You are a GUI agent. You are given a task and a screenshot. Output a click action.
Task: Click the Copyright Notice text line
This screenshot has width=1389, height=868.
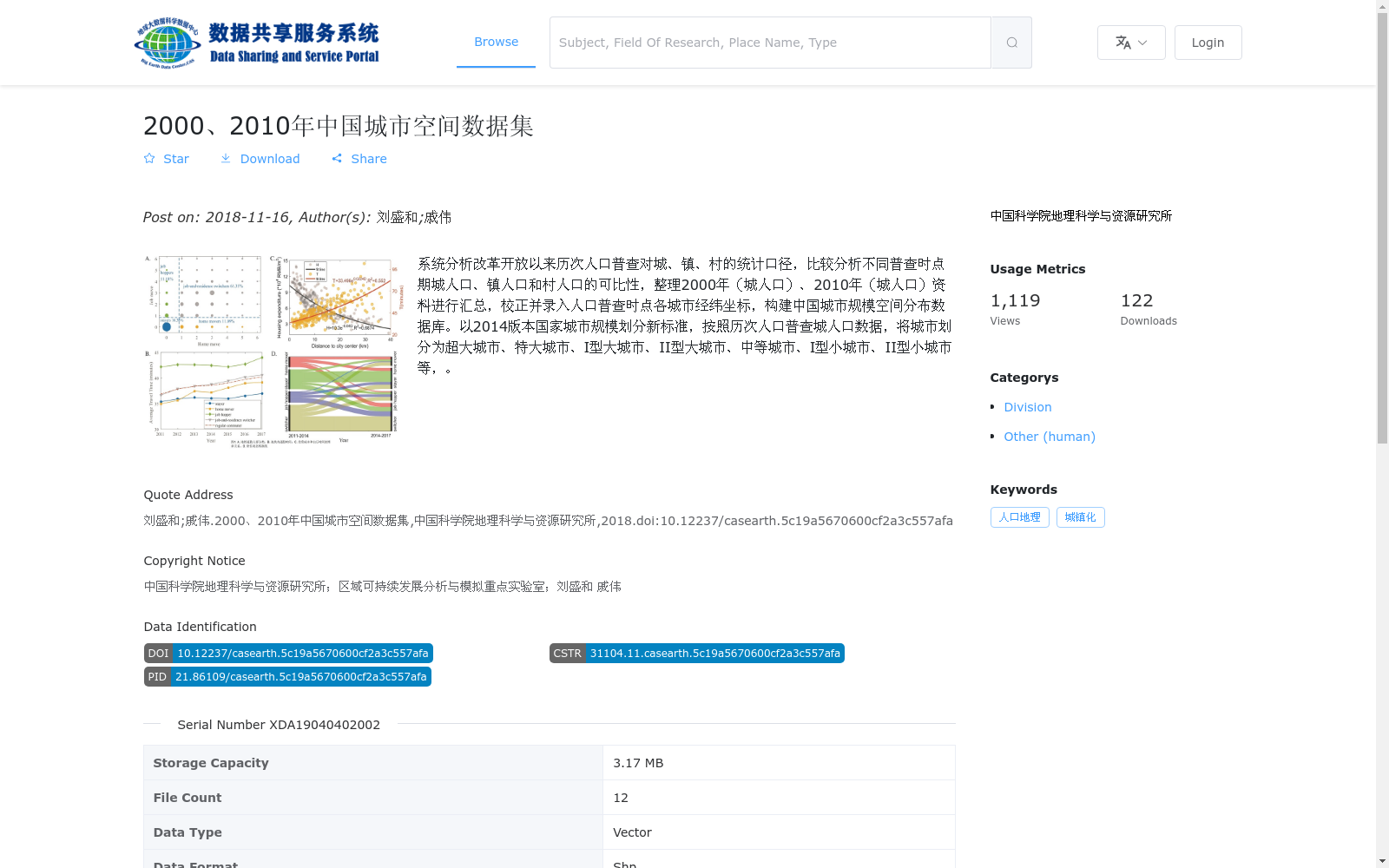[x=383, y=587]
